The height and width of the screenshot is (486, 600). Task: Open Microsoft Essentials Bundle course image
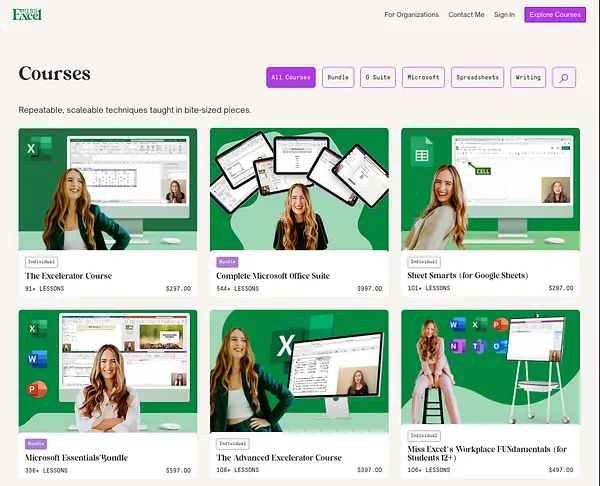click(108, 371)
